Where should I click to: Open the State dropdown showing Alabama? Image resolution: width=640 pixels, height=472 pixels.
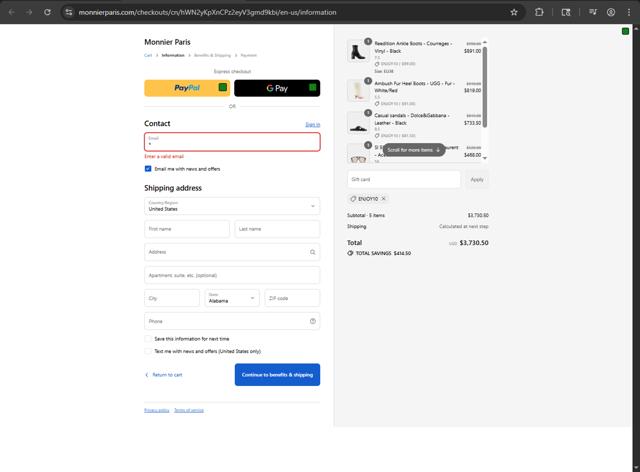(231, 298)
